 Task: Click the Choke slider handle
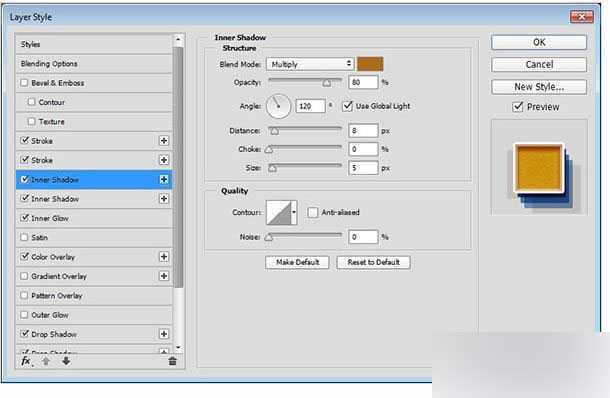click(269, 149)
